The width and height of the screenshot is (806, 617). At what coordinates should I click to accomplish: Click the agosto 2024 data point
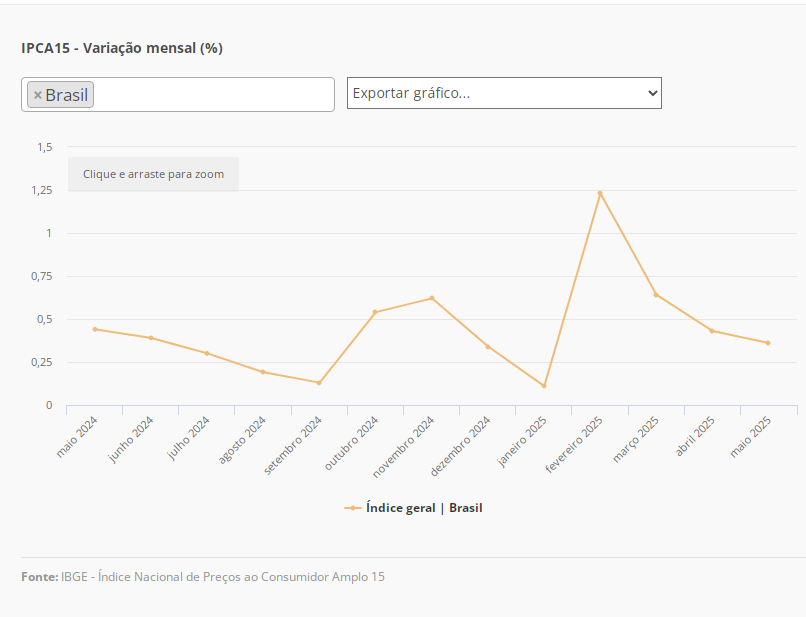click(263, 372)
